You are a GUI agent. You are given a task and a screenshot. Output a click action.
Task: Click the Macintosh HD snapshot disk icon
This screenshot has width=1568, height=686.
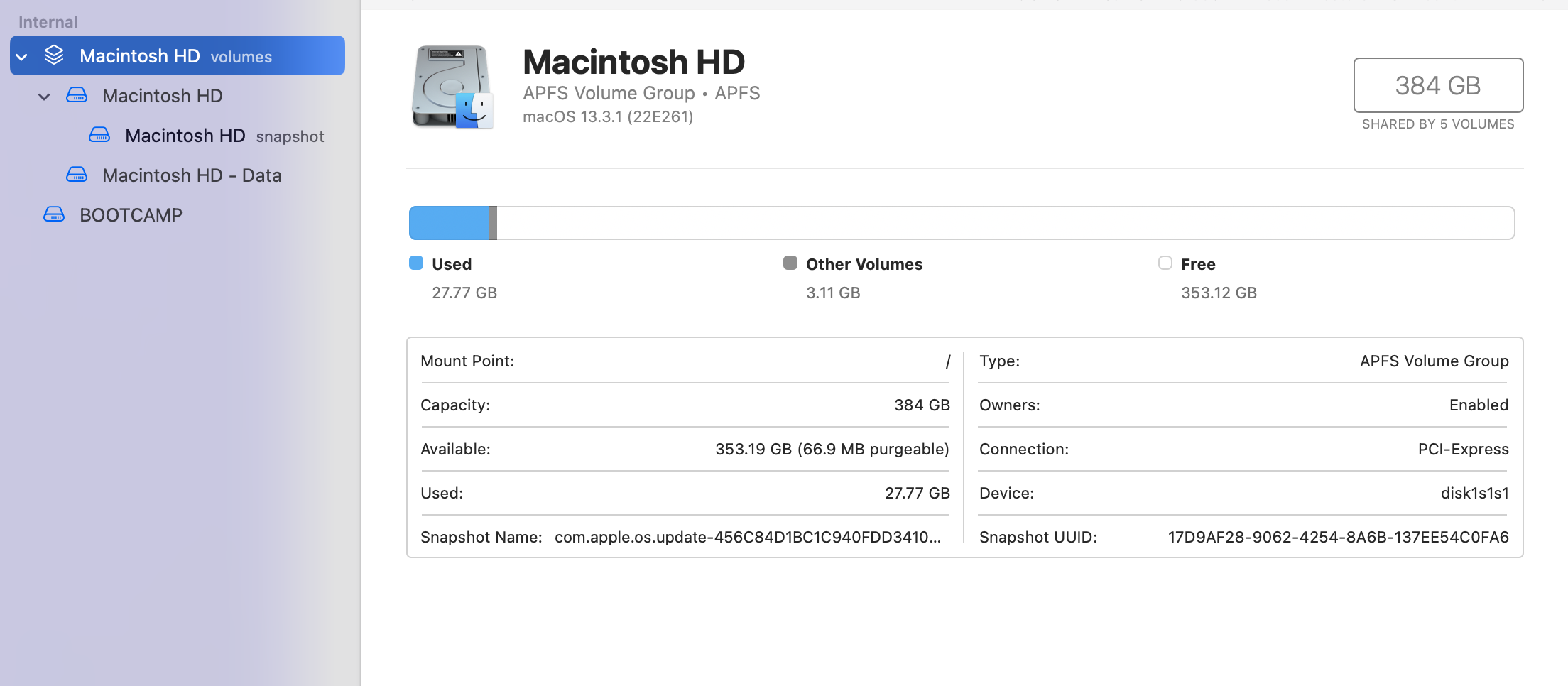pos(99,135)
